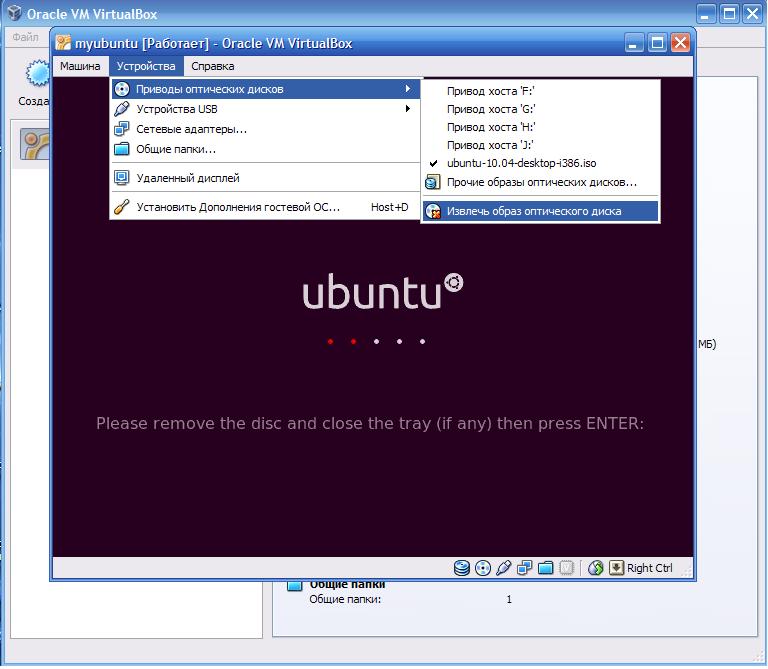Click the VirtualBox cube icon in manager title bar
Screen dimensions: 768x669
click(14, 13)
